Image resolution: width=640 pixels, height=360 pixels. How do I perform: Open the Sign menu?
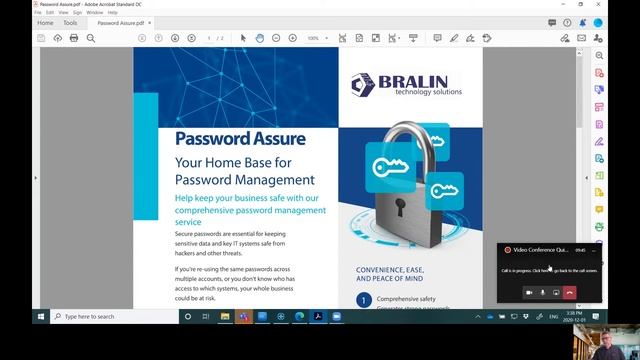tap(78, 13)
